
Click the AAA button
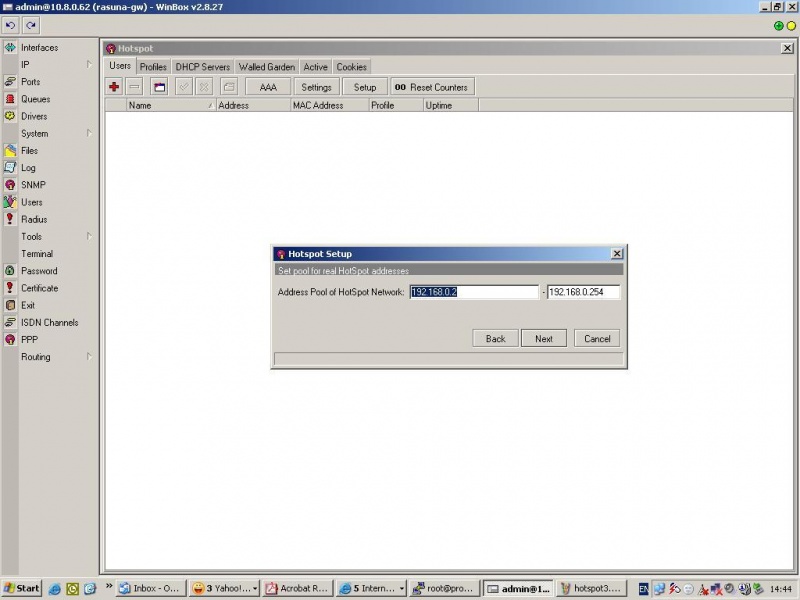click(266, 86)
